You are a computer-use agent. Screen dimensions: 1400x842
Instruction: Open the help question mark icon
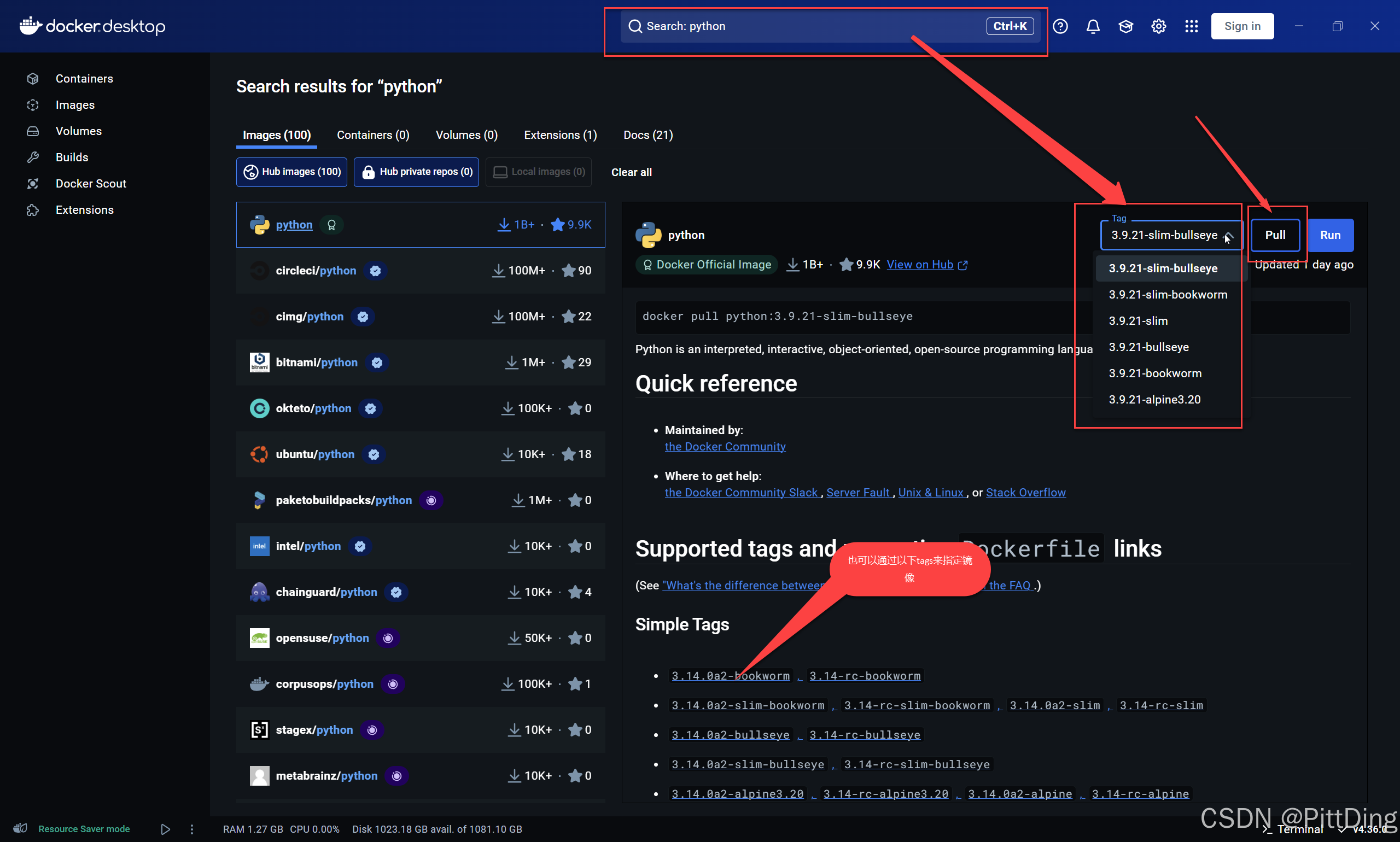click(x=1060, y=26)
